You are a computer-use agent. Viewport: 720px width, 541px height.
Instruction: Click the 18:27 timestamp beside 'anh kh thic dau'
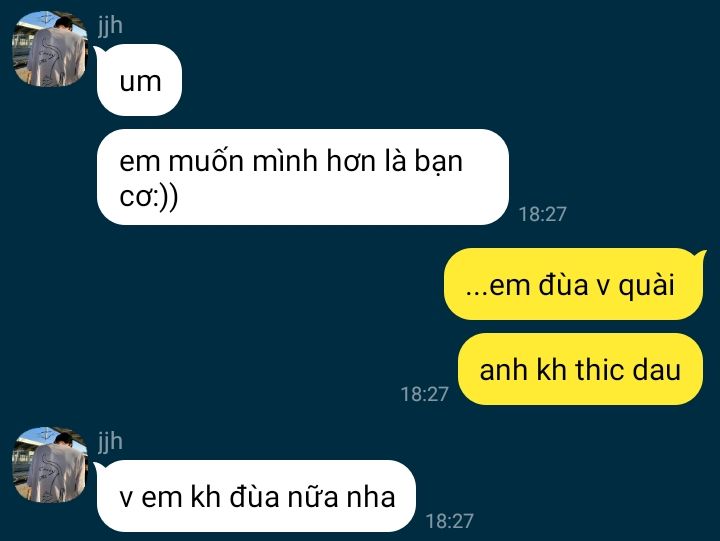click(x=424, y=394)
